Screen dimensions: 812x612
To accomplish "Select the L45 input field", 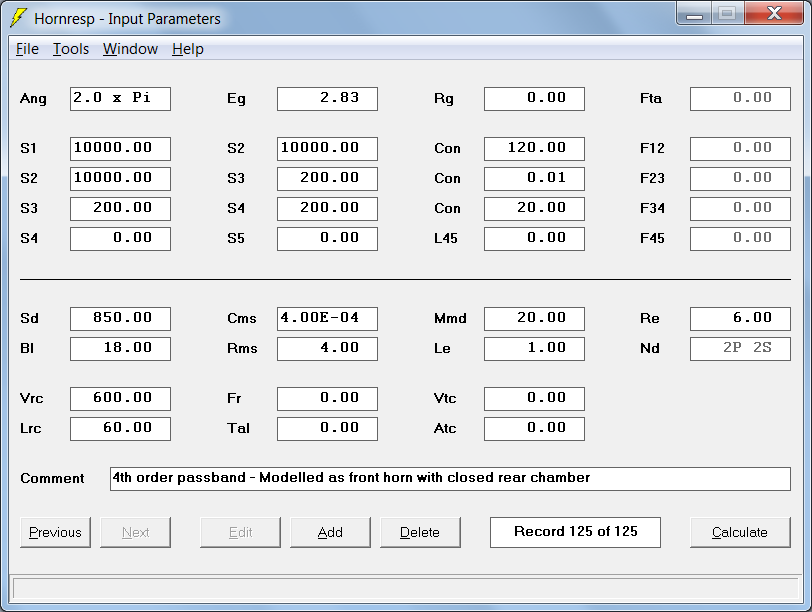I will (534, 239).
